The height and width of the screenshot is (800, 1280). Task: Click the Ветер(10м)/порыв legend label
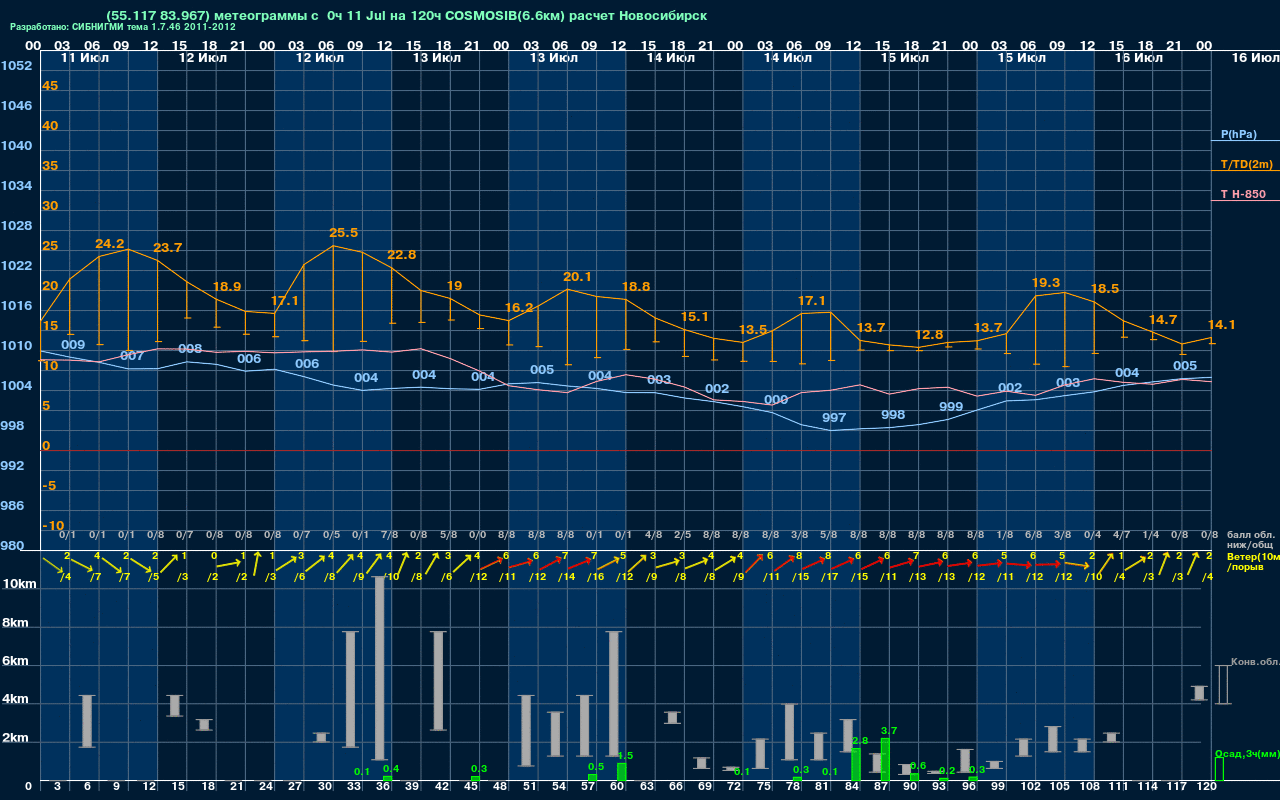point(1253,561)
